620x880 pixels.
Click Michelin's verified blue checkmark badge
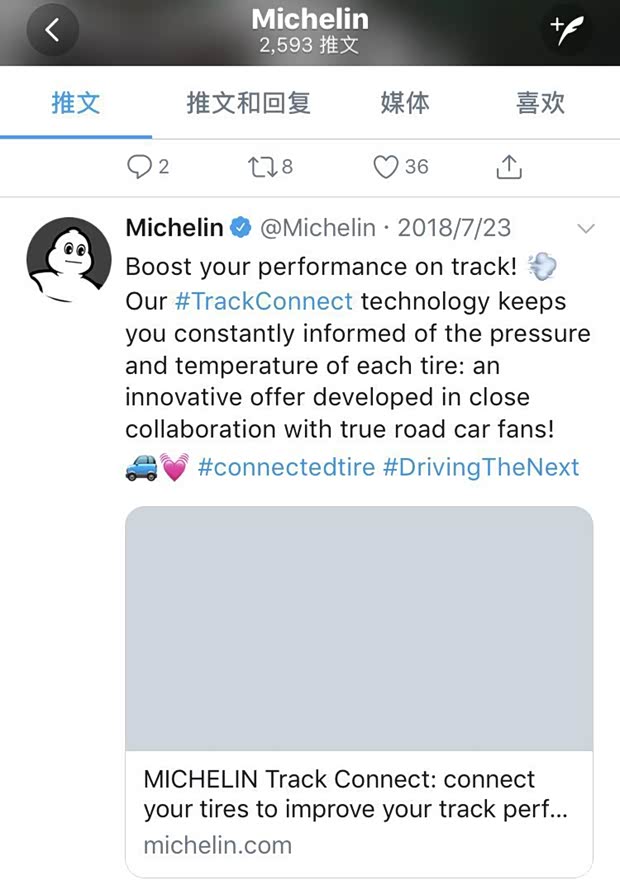(x=239, y=228)
